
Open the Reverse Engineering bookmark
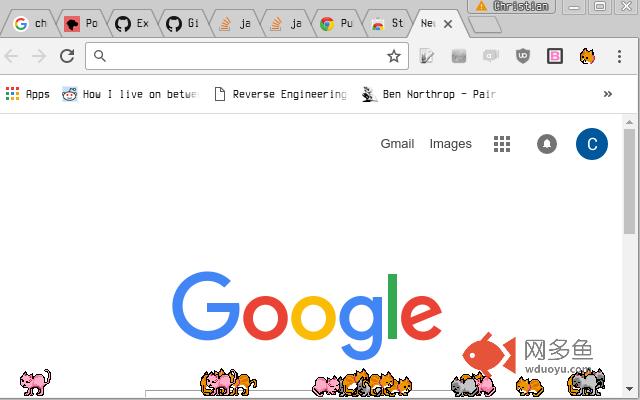coord(281,94)
